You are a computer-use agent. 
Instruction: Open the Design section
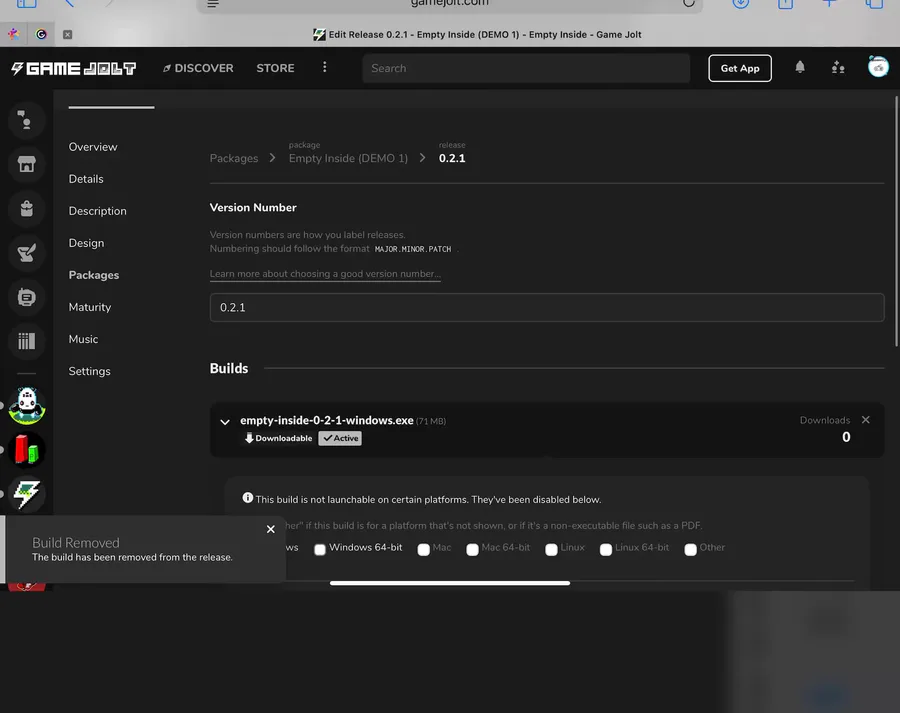[87, 243]
